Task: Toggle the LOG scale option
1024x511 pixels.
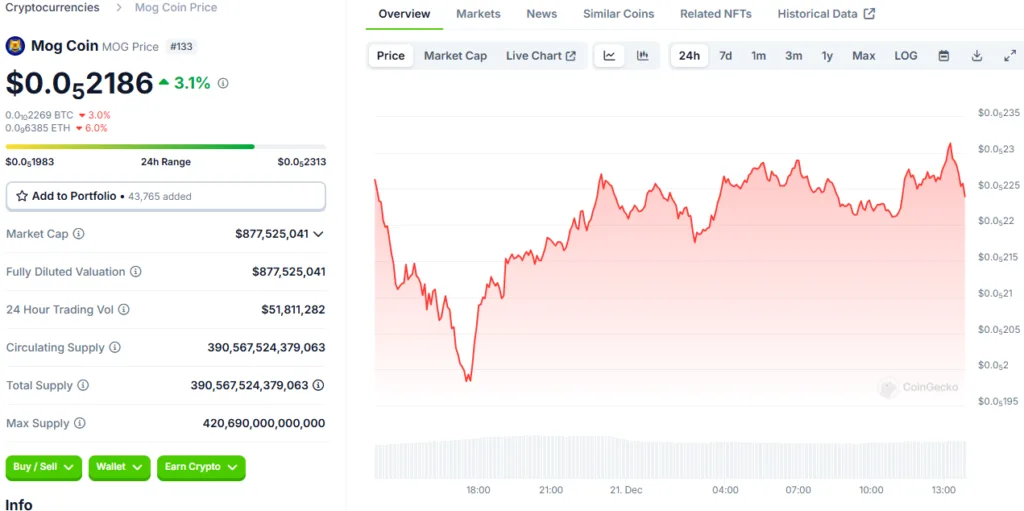Action: (x=906, y=56)
